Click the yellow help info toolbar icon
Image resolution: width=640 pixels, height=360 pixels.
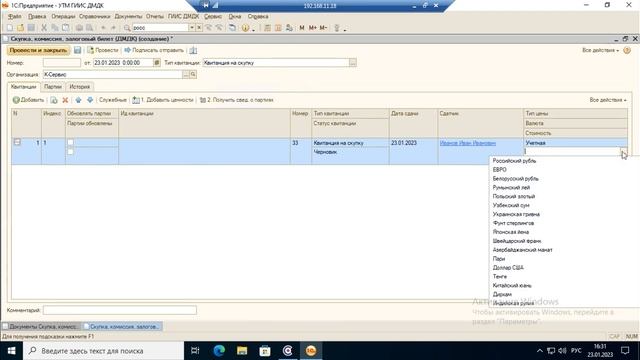coord(245,28)
